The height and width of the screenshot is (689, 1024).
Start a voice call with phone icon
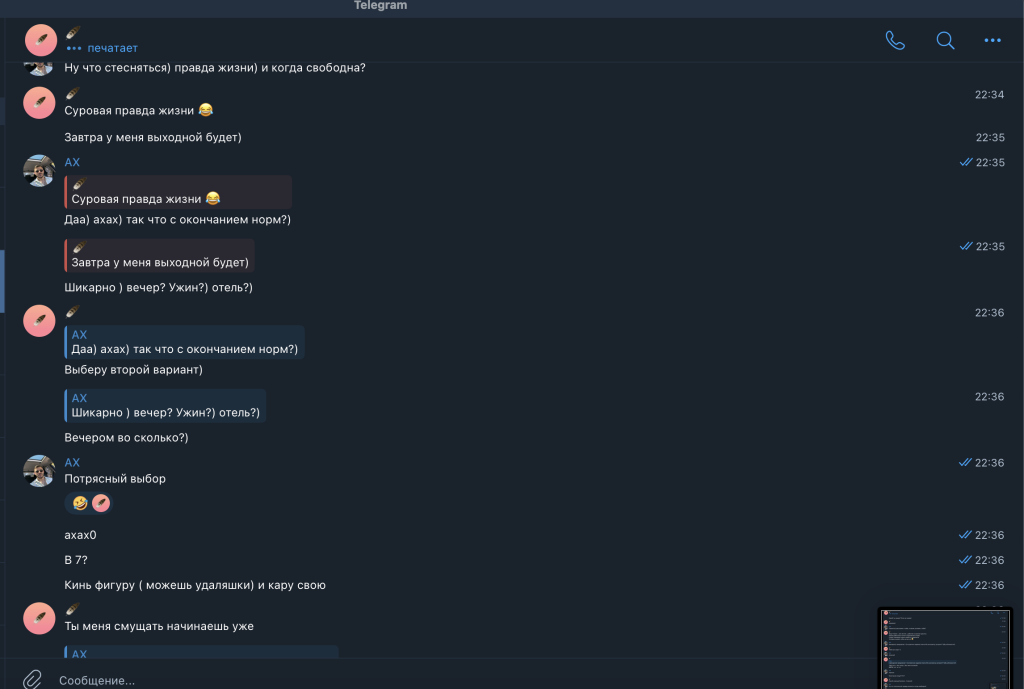click(895, 40)
